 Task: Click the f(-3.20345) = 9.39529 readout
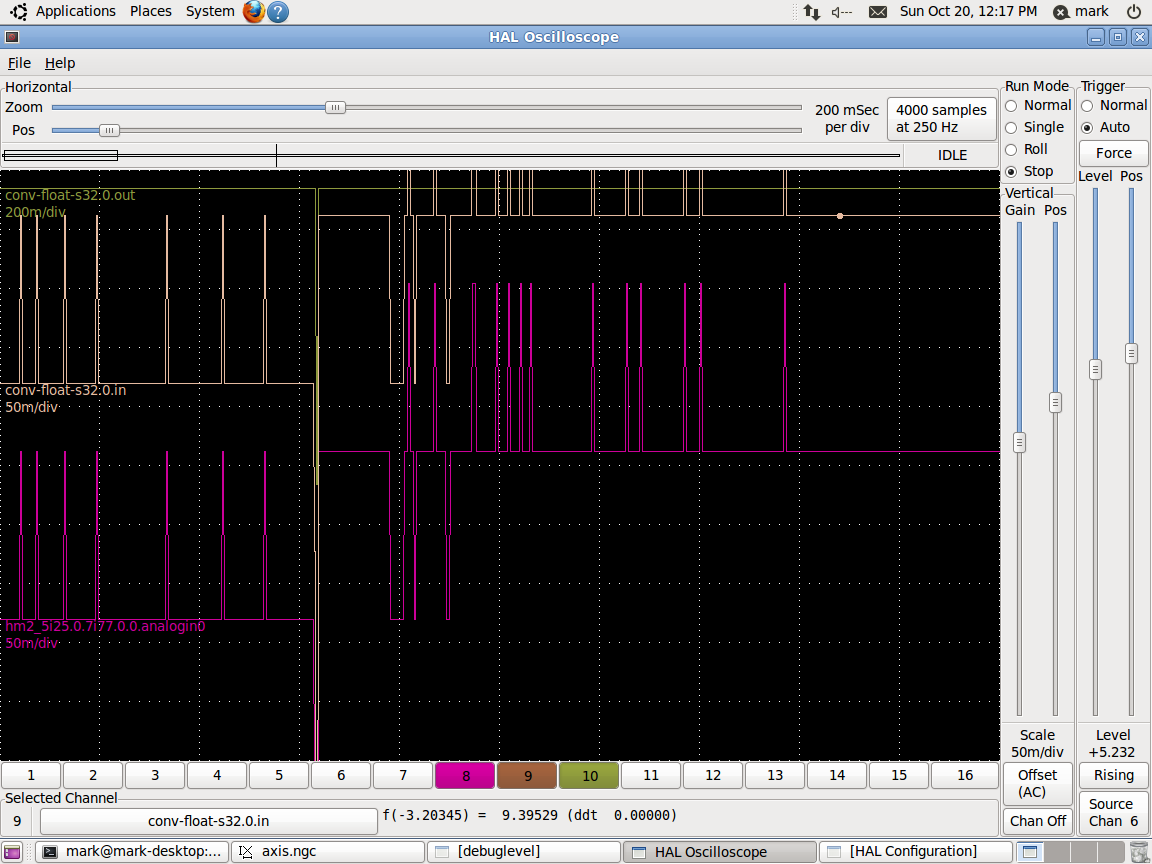530,816
